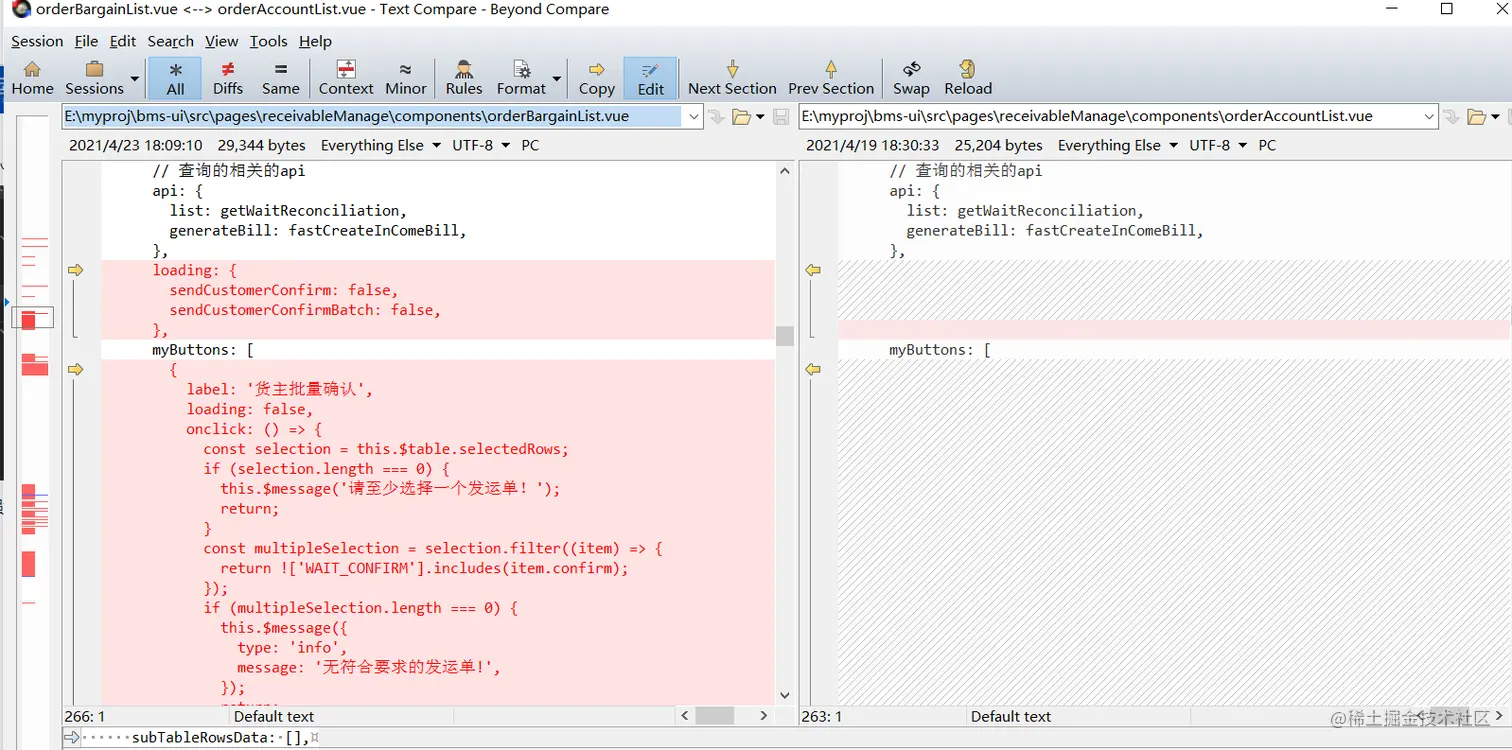1512x750 pixels.
Task: Click right-pane copy-left arrow below myButtons
Action: [x=813, y=370]
